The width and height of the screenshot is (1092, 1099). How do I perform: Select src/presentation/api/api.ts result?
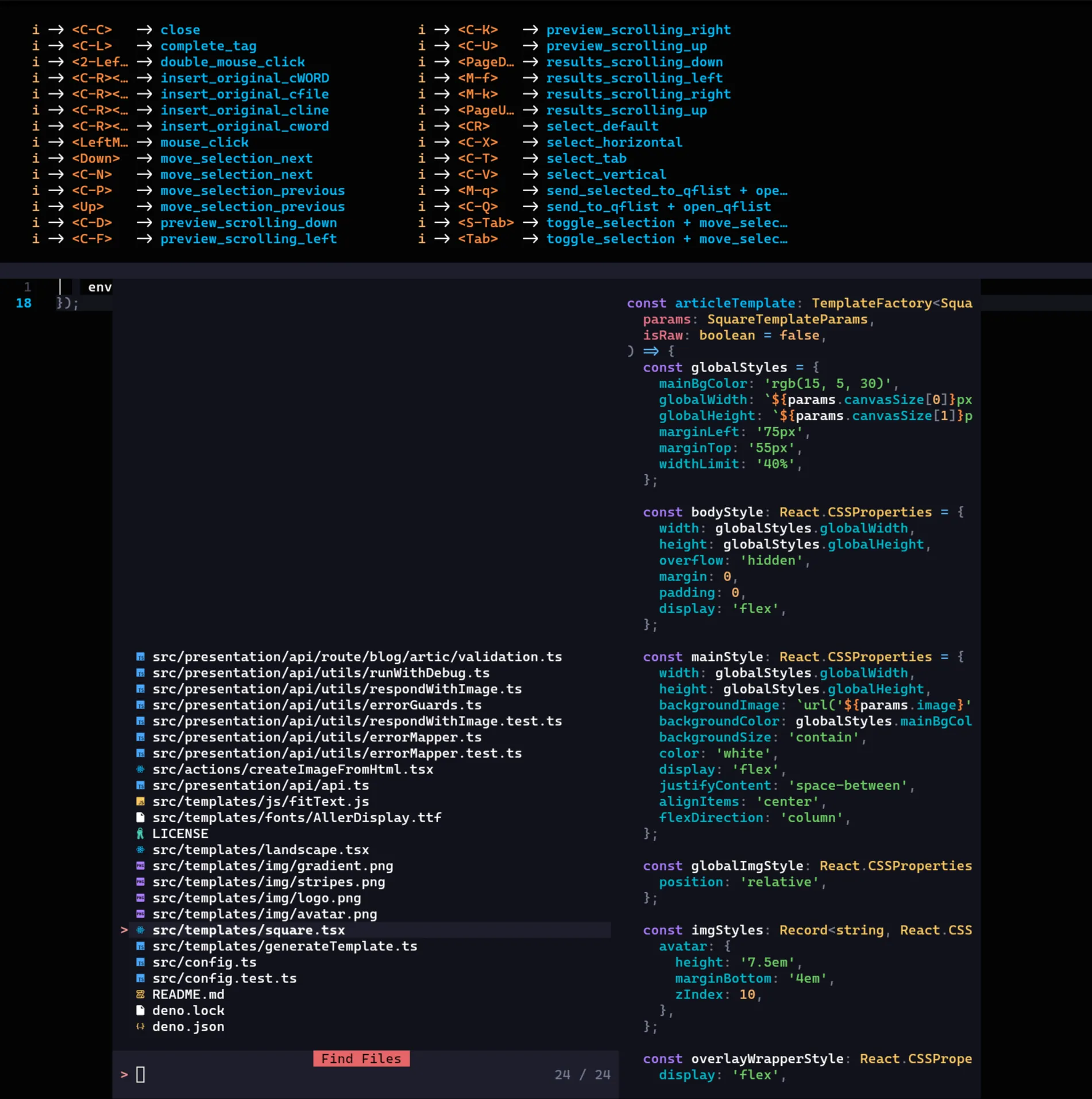tap(260, 785)
